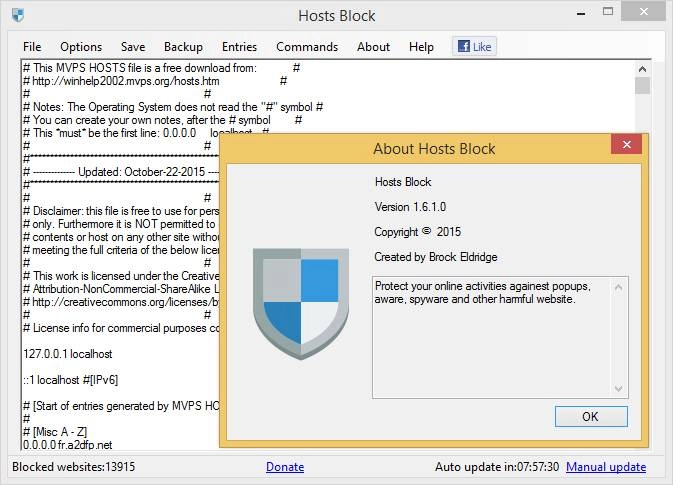
Task: Open the Backup menu
Action: 183,47
